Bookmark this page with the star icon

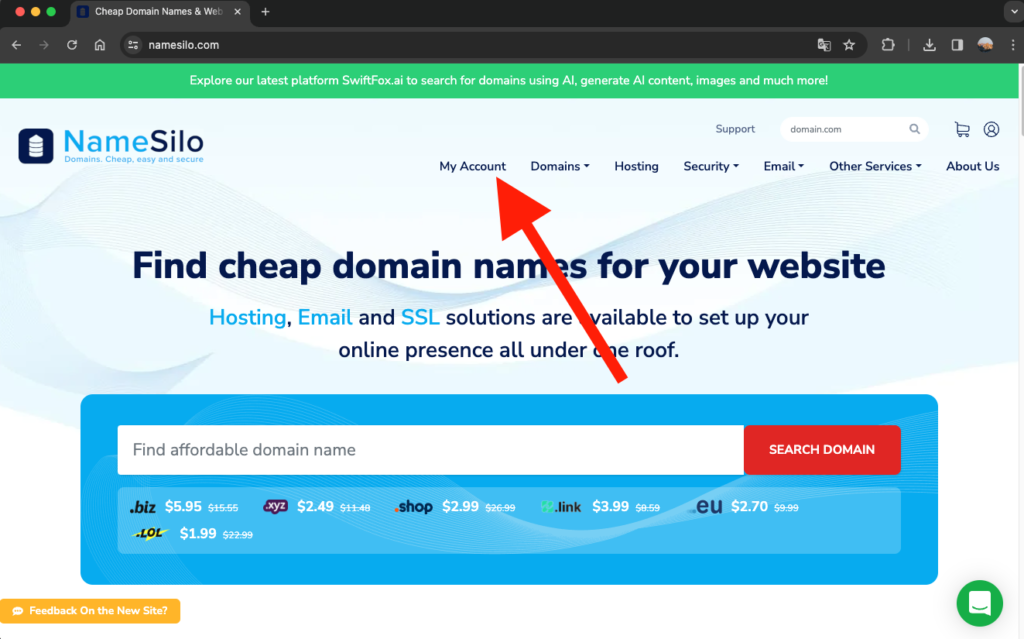point(849,45)
